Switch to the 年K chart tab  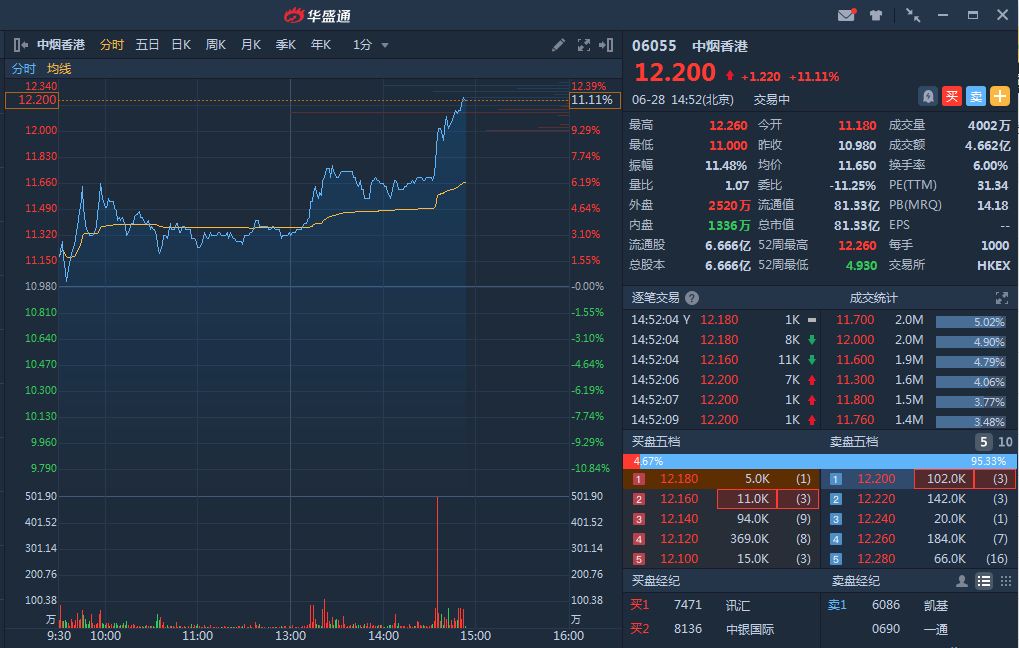pos(320,45)
